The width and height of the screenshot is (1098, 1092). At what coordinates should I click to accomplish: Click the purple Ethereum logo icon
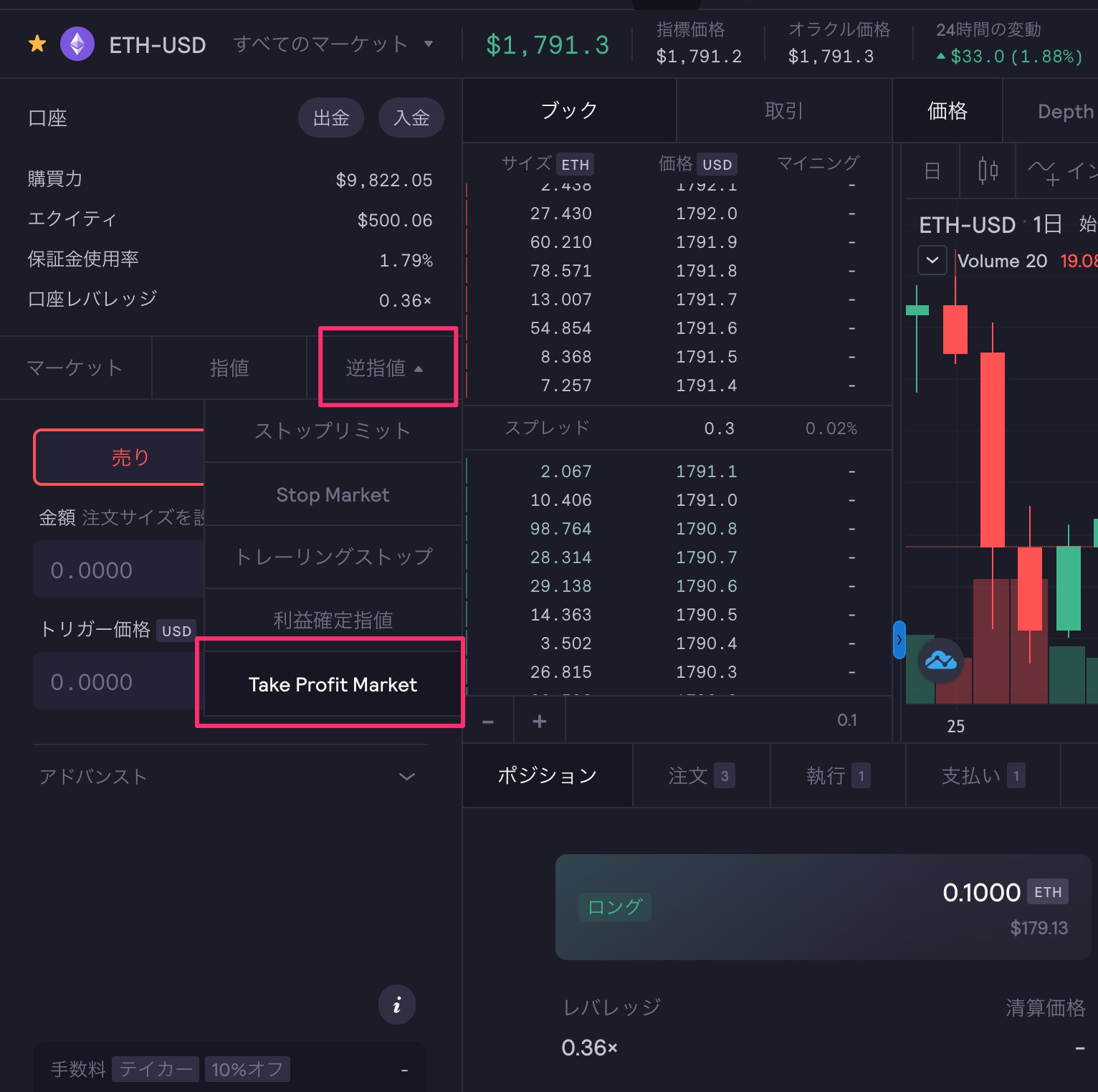[x=77, y=44]
